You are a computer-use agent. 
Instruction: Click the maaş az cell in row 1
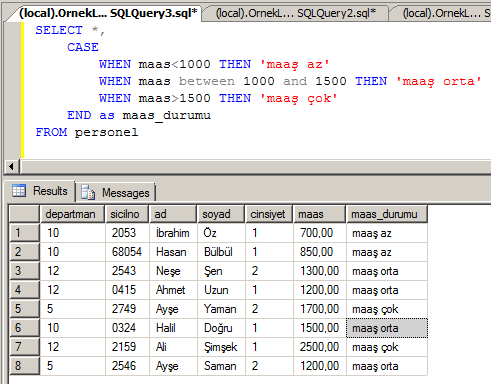387,233
